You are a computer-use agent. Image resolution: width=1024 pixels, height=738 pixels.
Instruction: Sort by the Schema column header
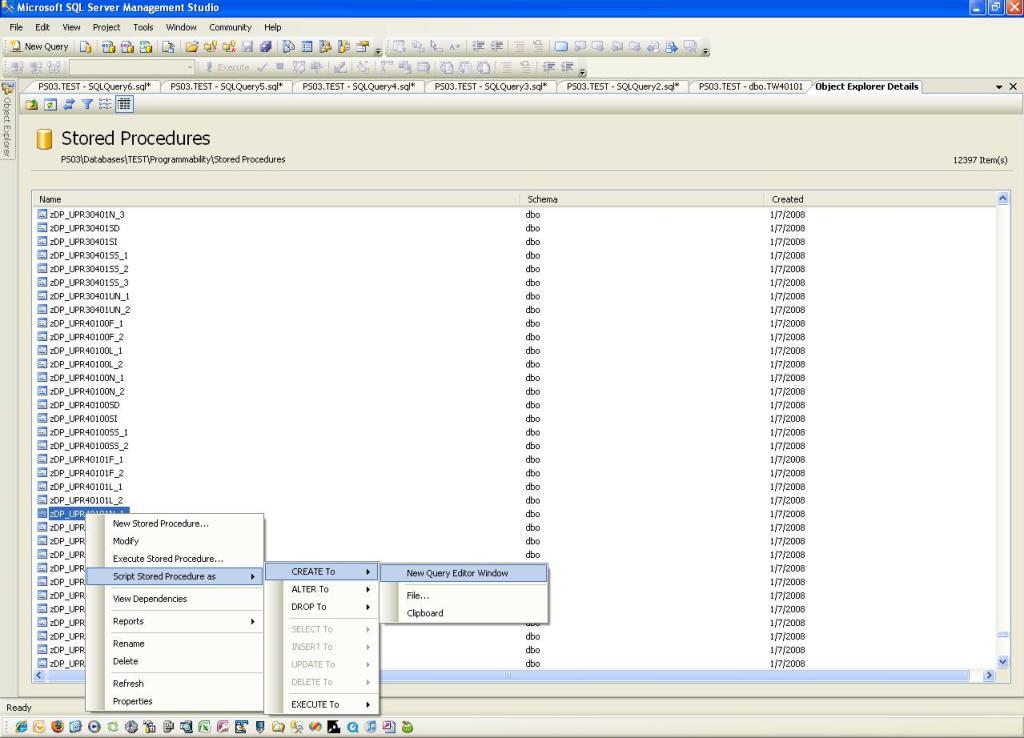642,199
